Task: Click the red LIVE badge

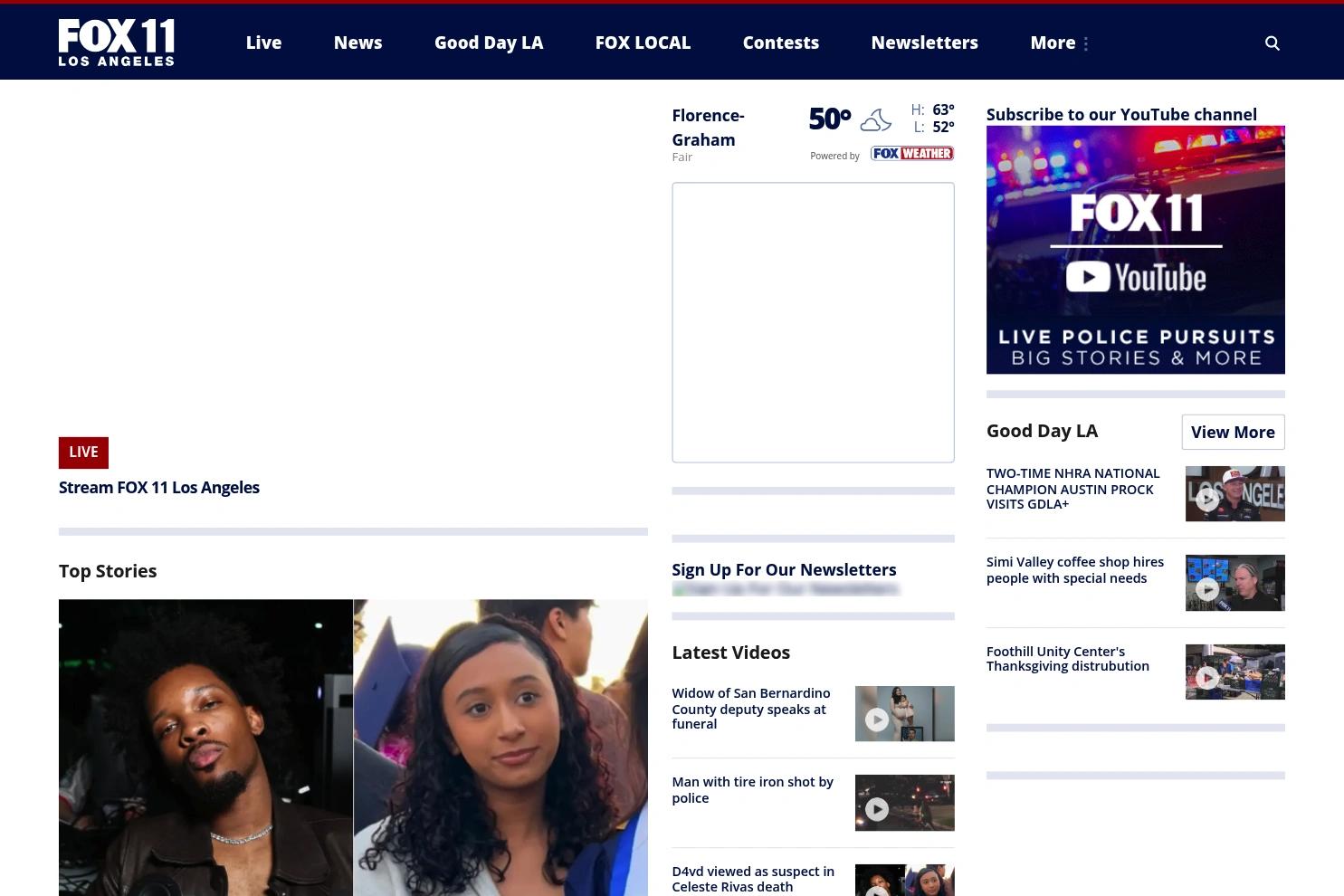Action: [x=83, y=453]
